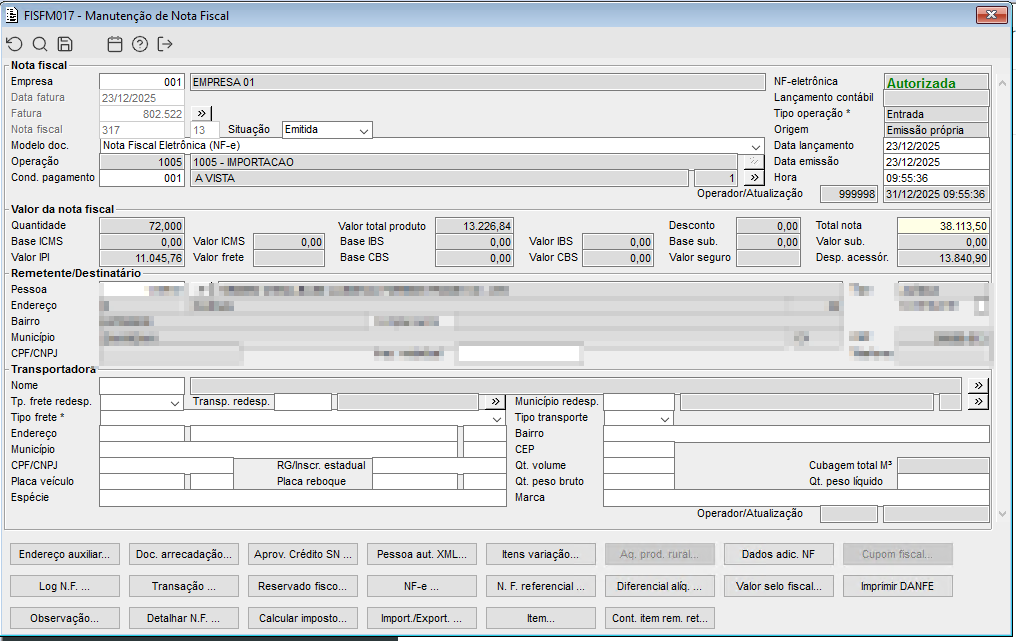
Task: Save the record using the diskette icon
Action: (65, 44)
